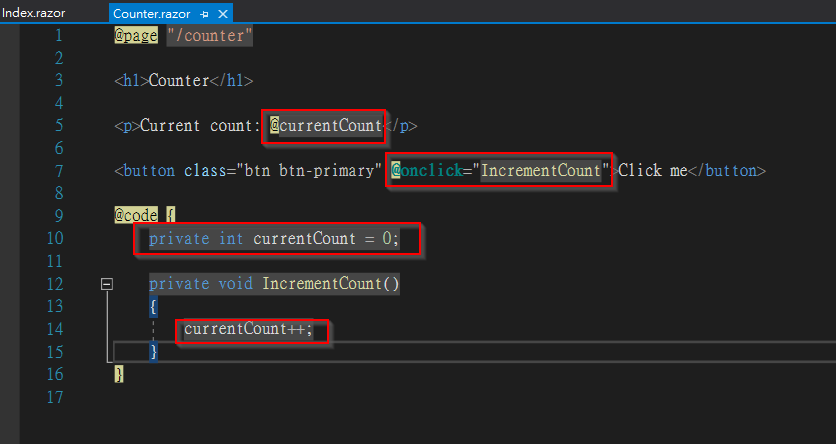Viewport: 836px width, 444px height.
Task: Collapse the IncrementCount method outline
Action: click(x=107, y=284)
